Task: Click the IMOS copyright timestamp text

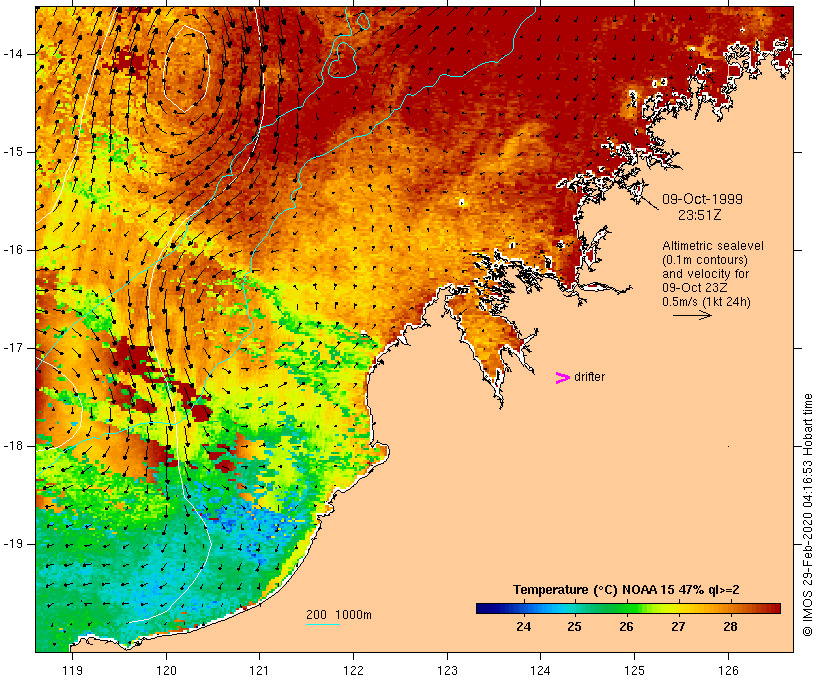Action: tap(807, 515)
